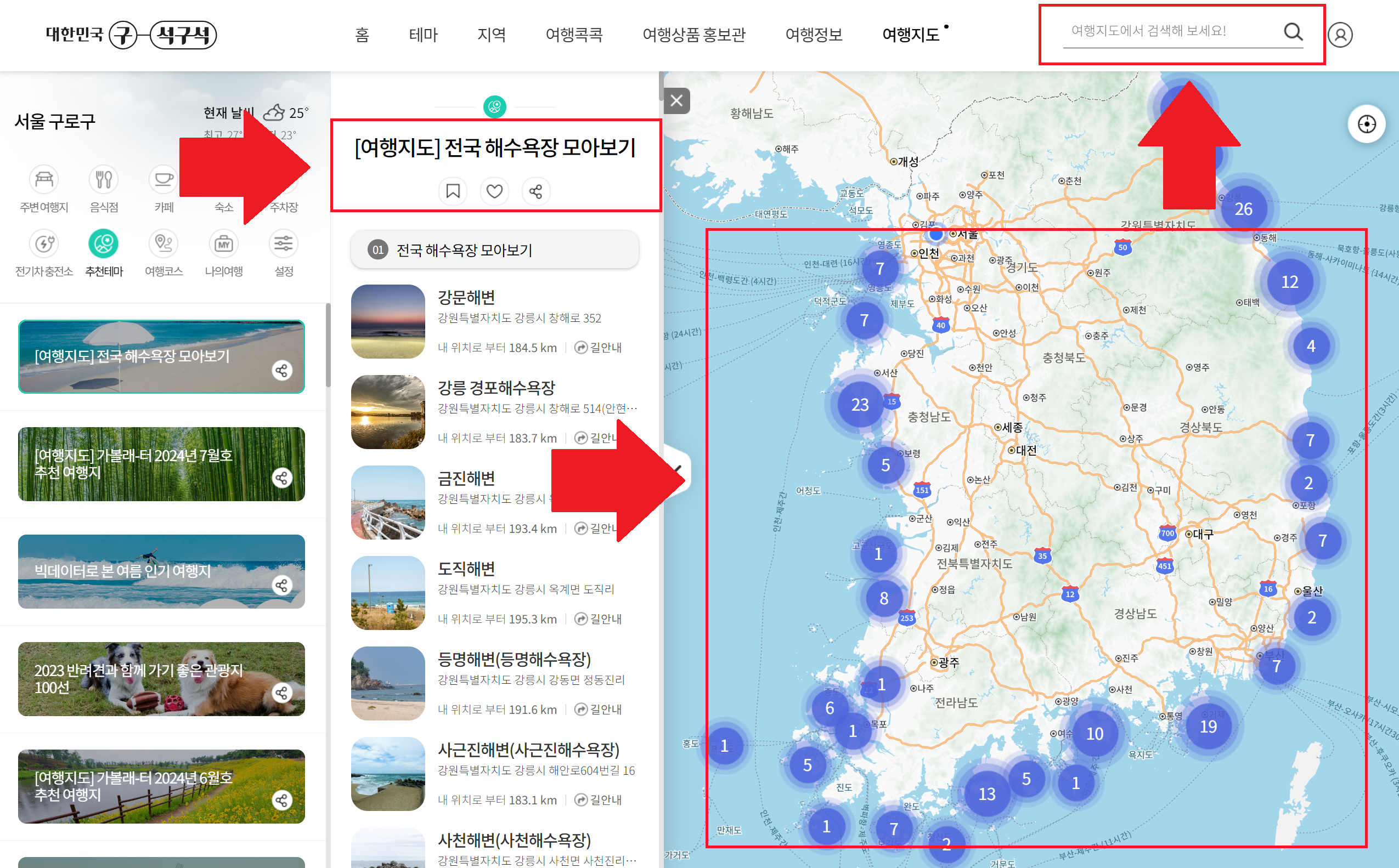The width and height of the screenshot is (1399, 868).
Task: Toggle favorite with the heart icon
Action: click(x=494, y=191)
